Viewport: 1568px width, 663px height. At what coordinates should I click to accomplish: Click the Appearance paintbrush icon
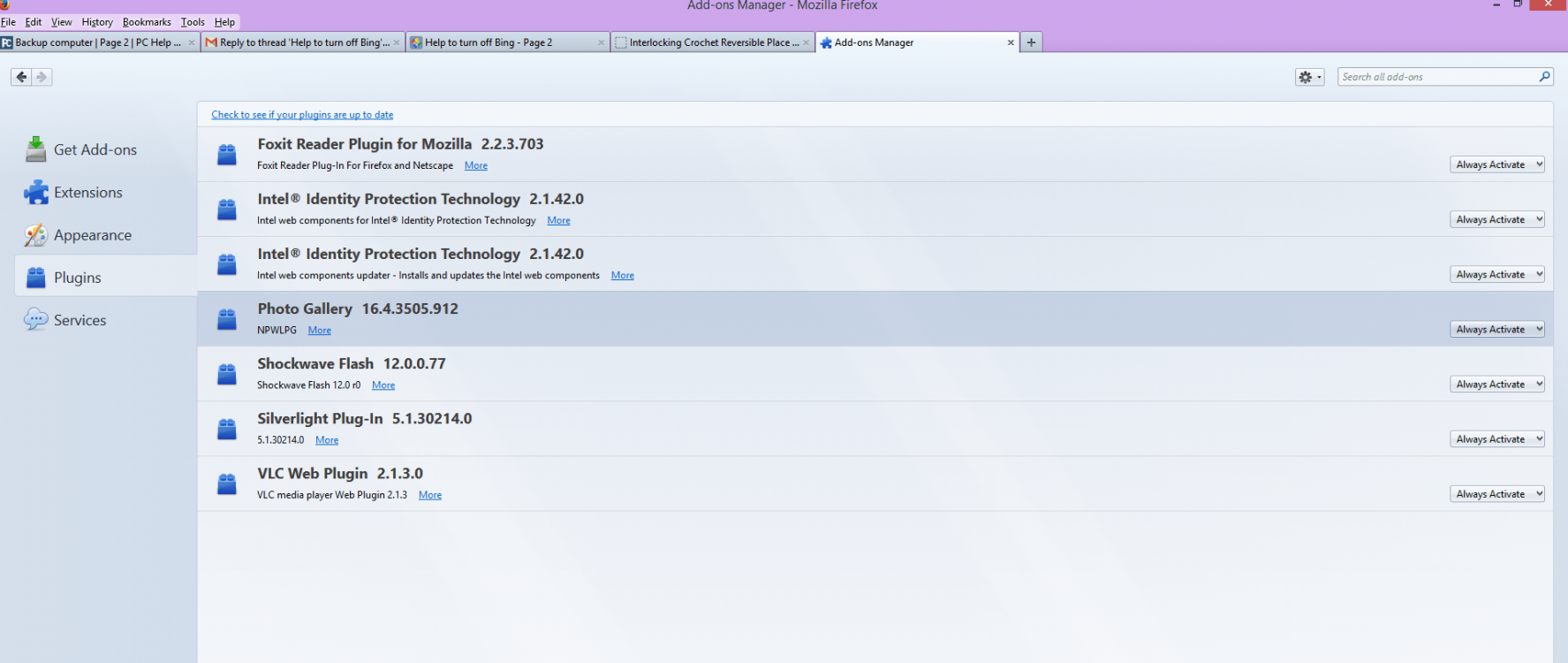click(35, 234)
